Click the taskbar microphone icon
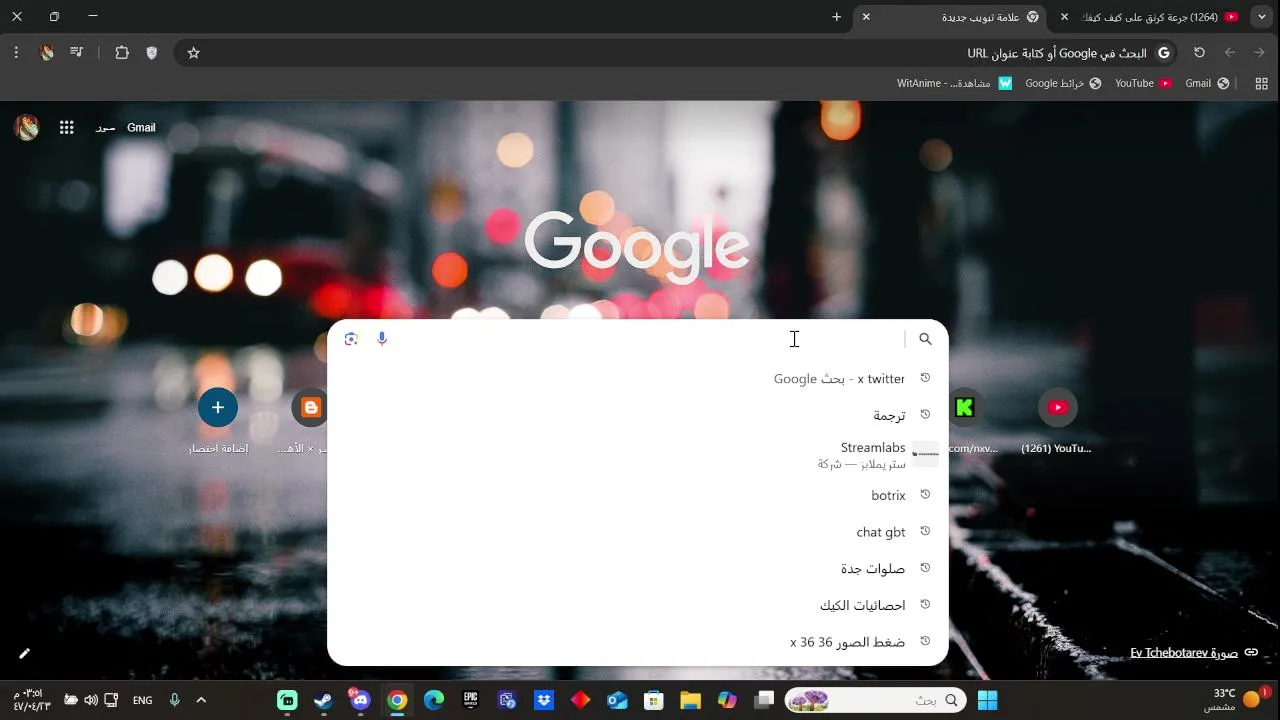Viewport: 1280px width, 720px height. pyautogui.click(x=174, y=700)
